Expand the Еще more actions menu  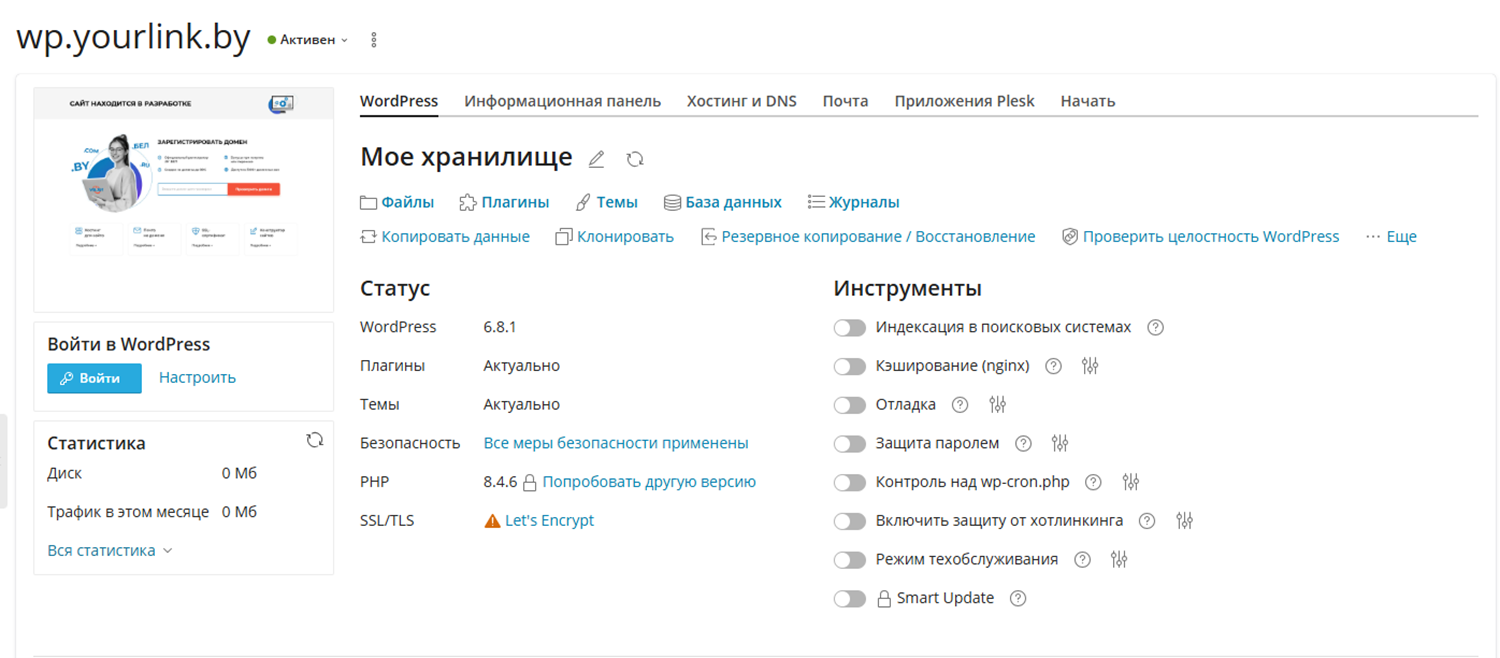tap(1391, 237)
